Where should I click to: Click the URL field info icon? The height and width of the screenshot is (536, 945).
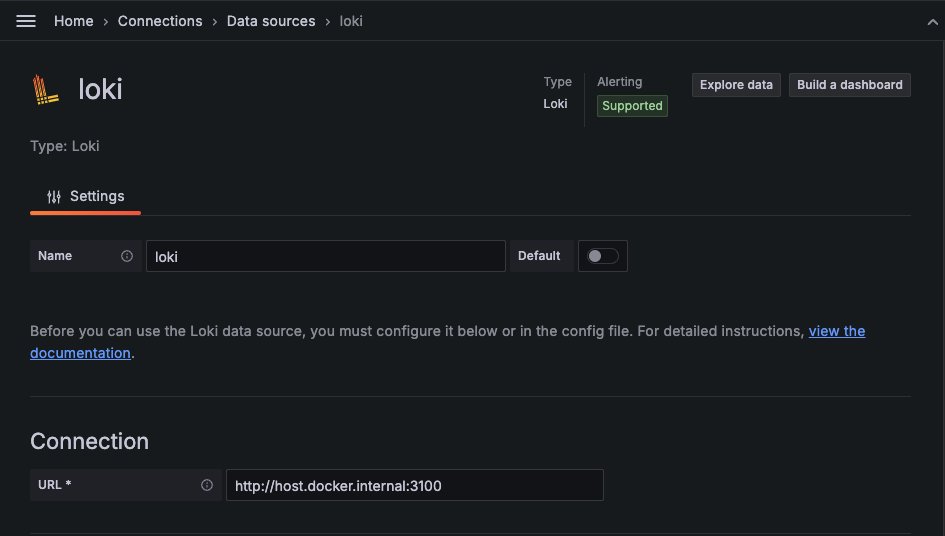pos(207,485)
